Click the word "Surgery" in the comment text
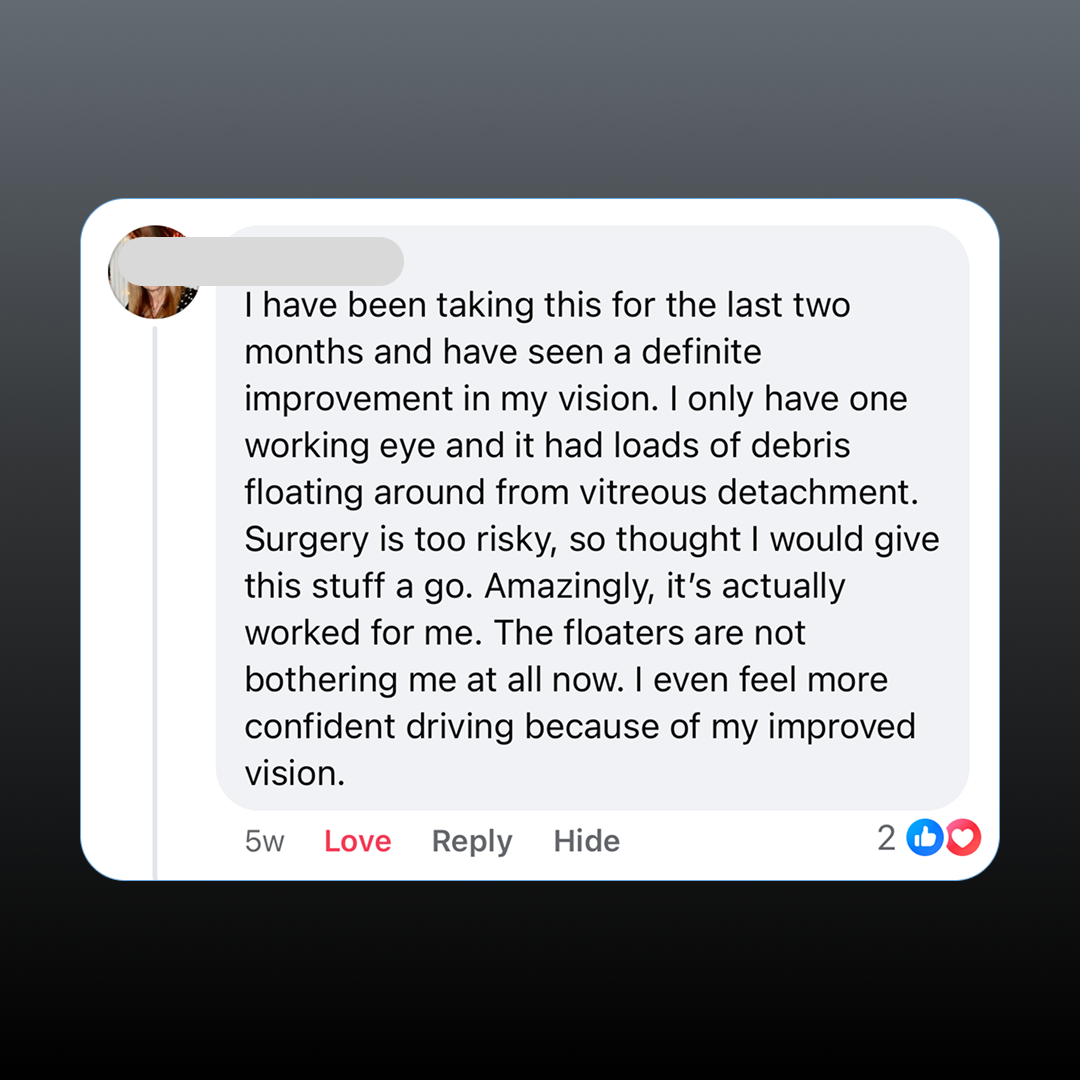Viewport: 1080px width, 1080px height. point(306,539)
